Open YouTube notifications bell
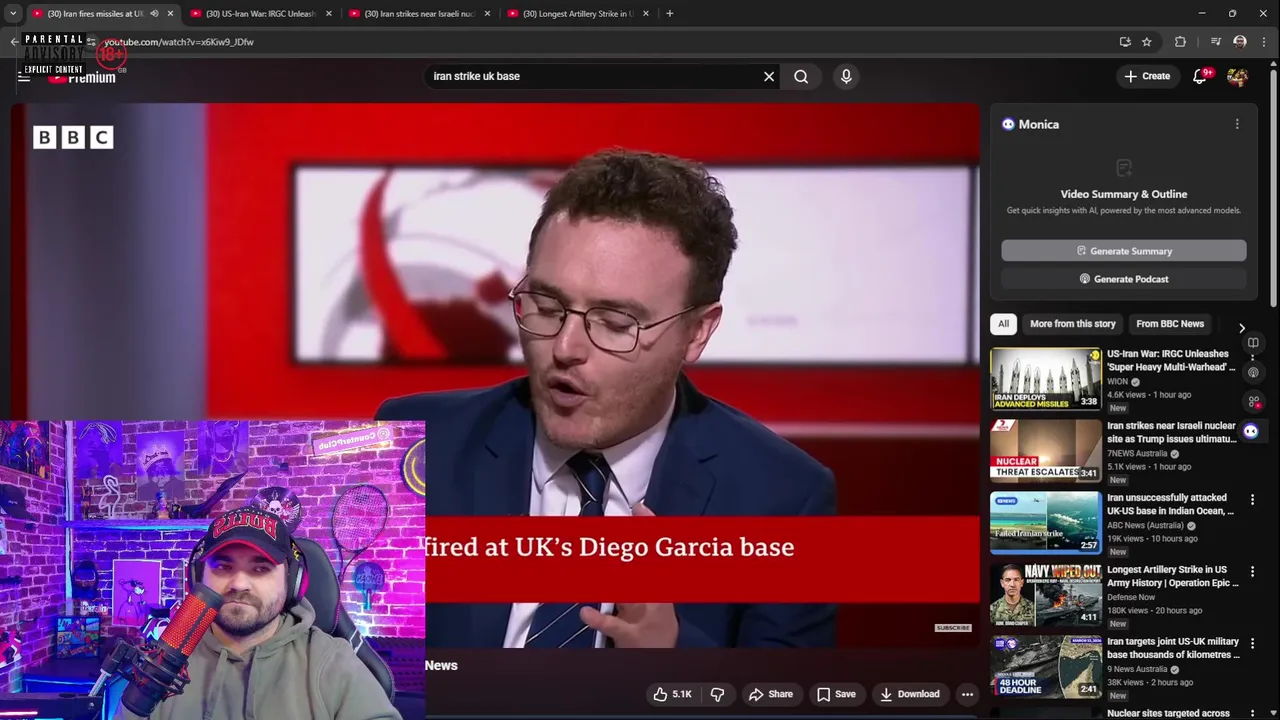1280x720 pixels. click(x=1200, y=76)
